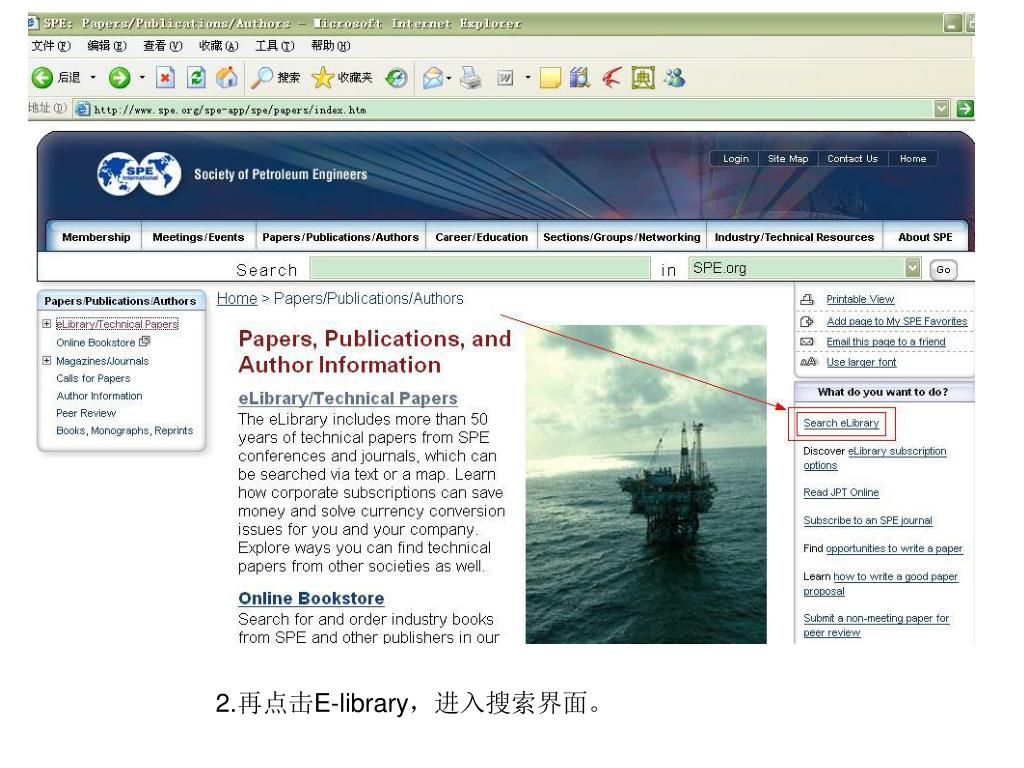1024x768 pixels.
Task: Open dropdown arrow next to Word edit icon
Action: 528,78
